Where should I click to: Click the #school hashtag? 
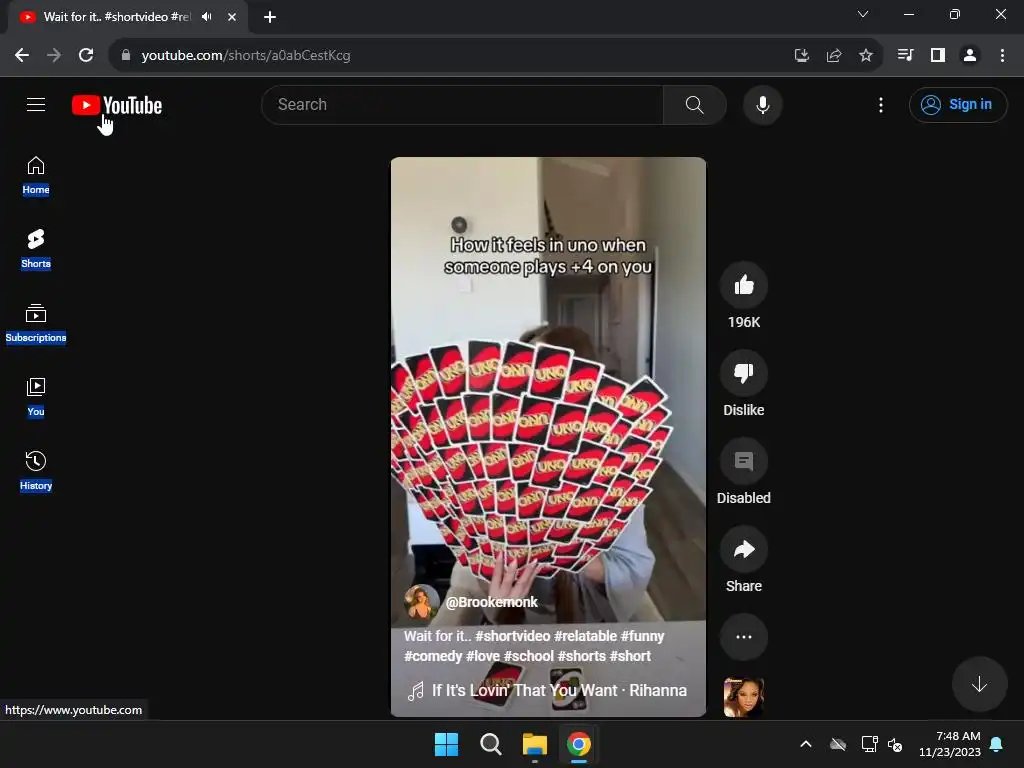(528, 656)
